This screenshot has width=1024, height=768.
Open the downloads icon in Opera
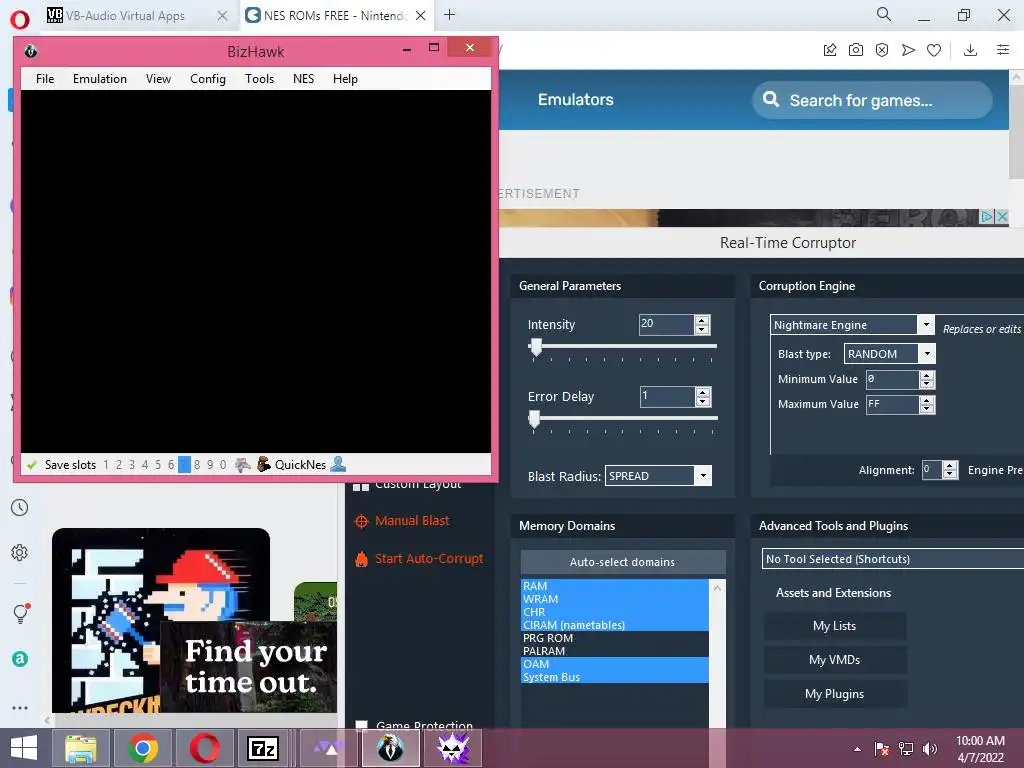click(970, 50)
